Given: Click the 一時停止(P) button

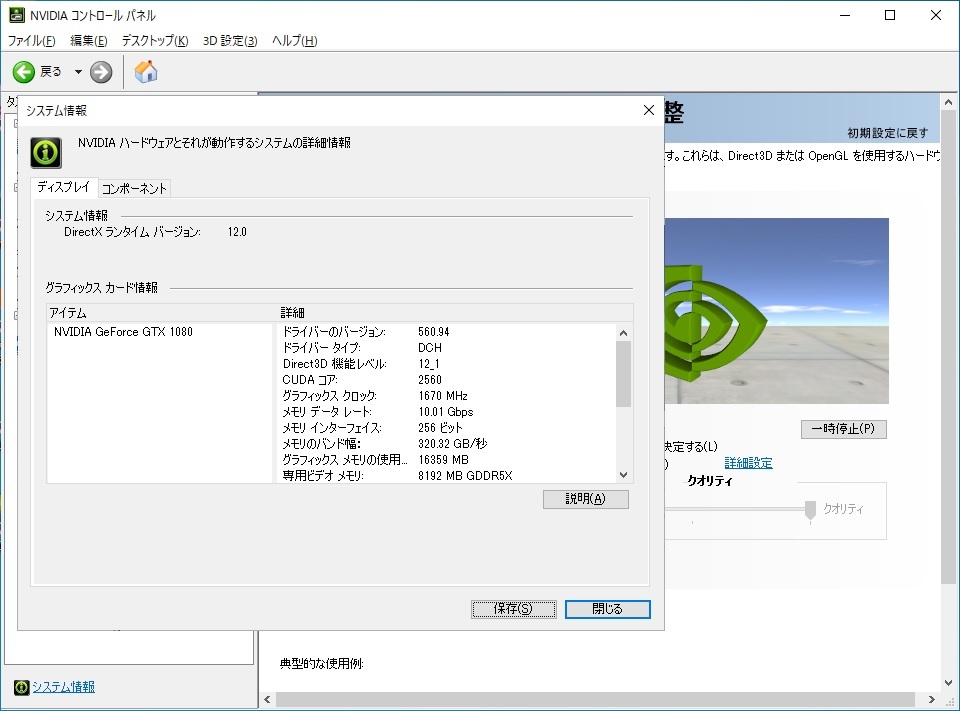Looking at the screenshot, I should coord(844,429).
